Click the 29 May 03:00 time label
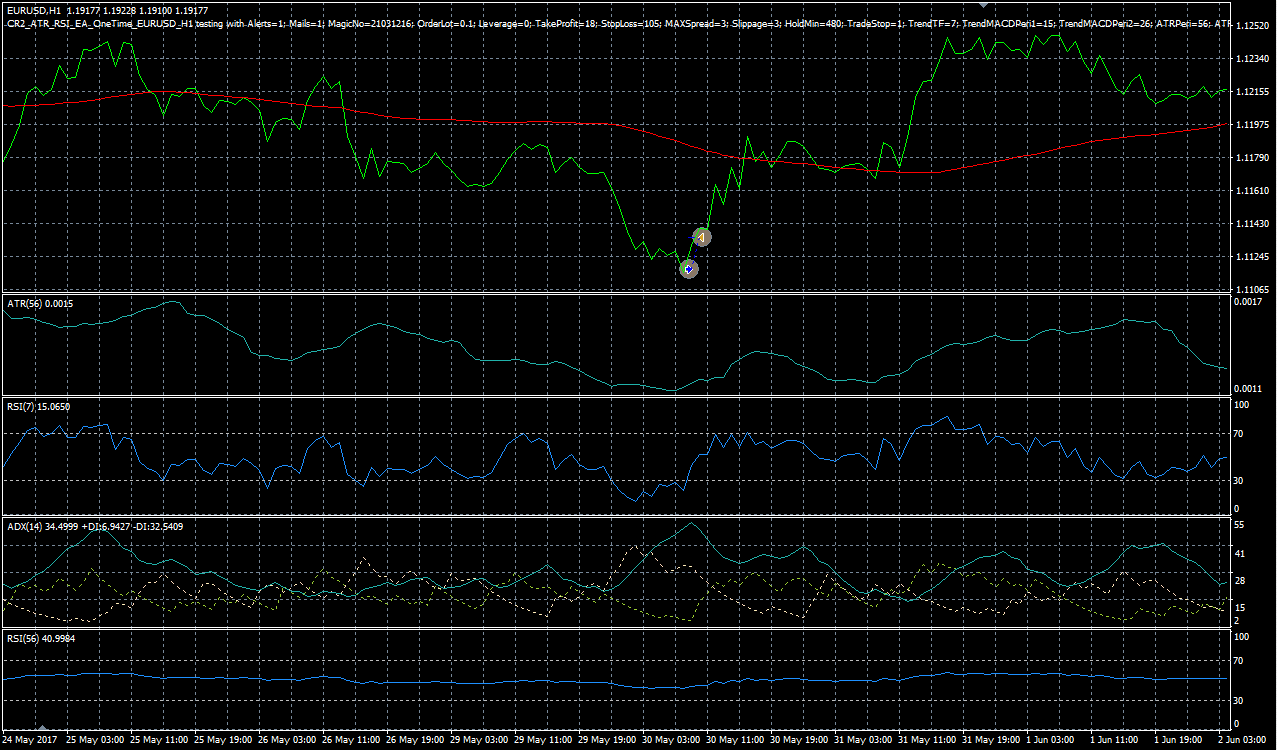1278x750 pixels. pos(479,741)
